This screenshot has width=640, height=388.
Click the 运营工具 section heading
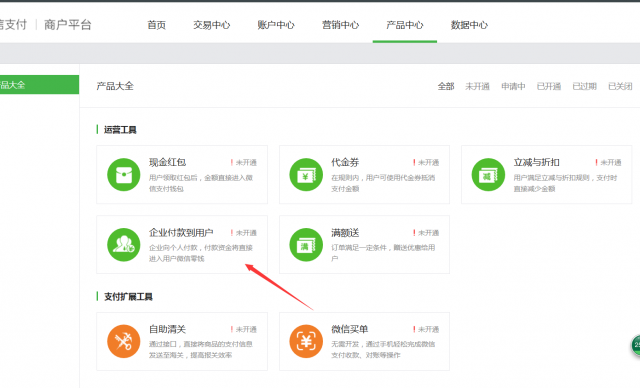pos(120,130)
